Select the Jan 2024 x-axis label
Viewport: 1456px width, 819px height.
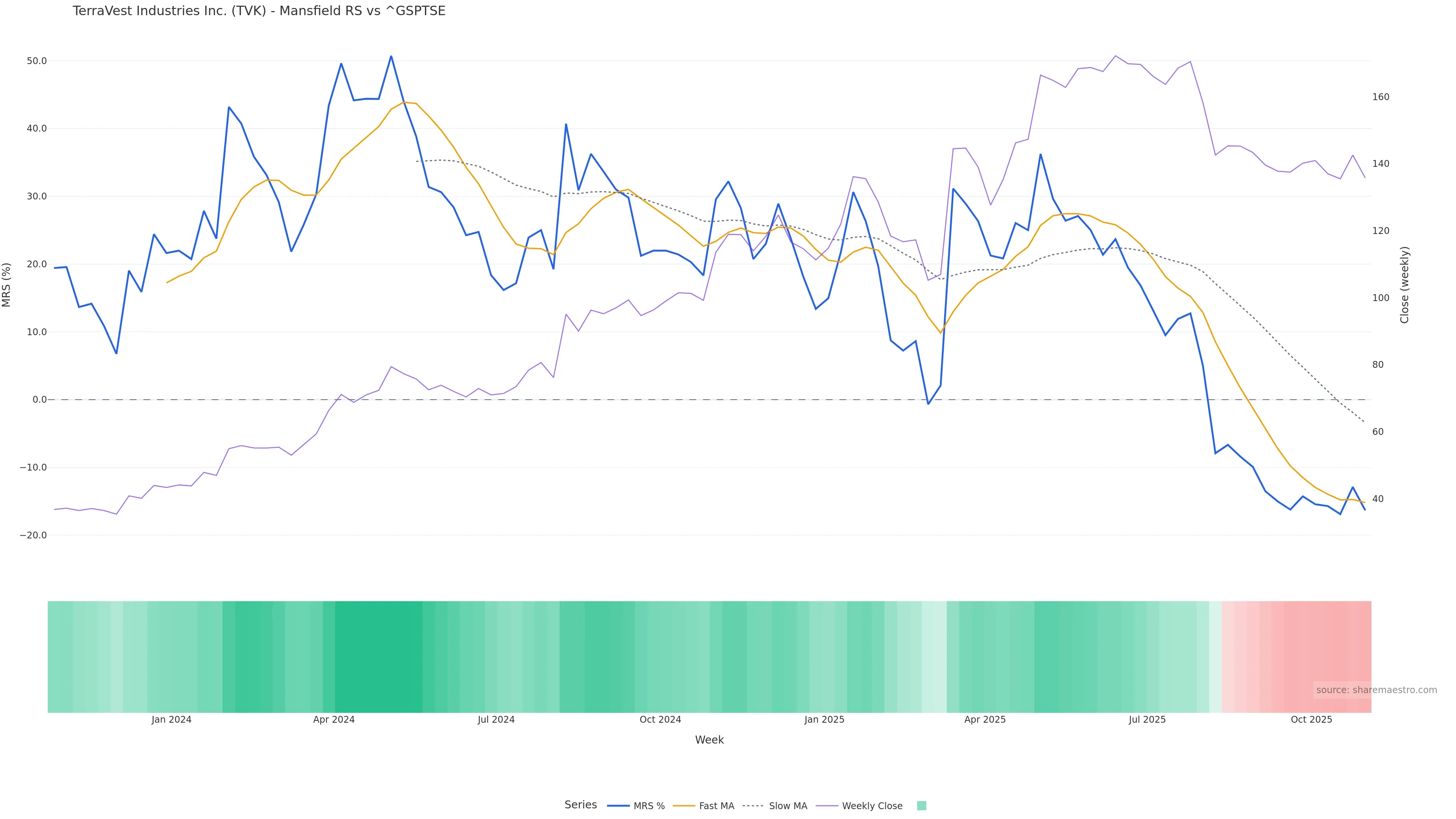point(171,720)
